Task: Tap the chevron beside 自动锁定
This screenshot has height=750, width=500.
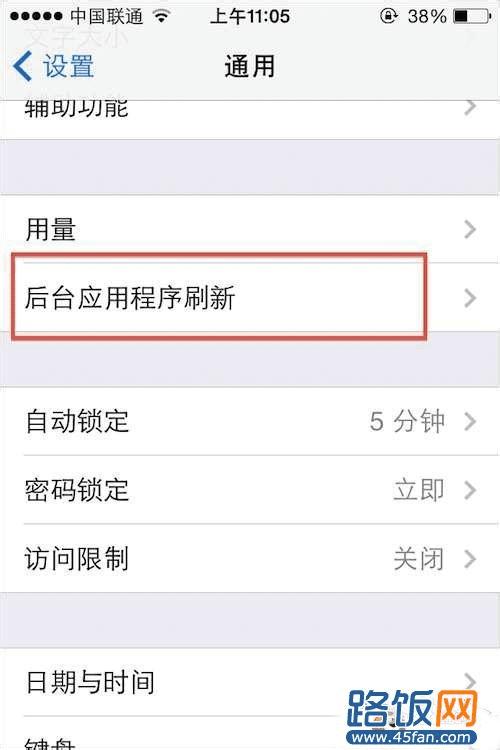Action: [470, 421]
